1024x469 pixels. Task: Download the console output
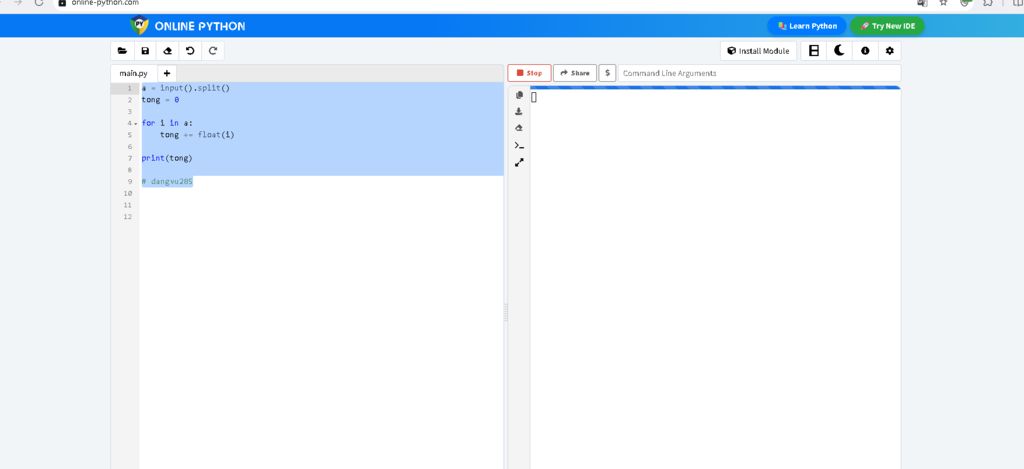click(519, 112)
